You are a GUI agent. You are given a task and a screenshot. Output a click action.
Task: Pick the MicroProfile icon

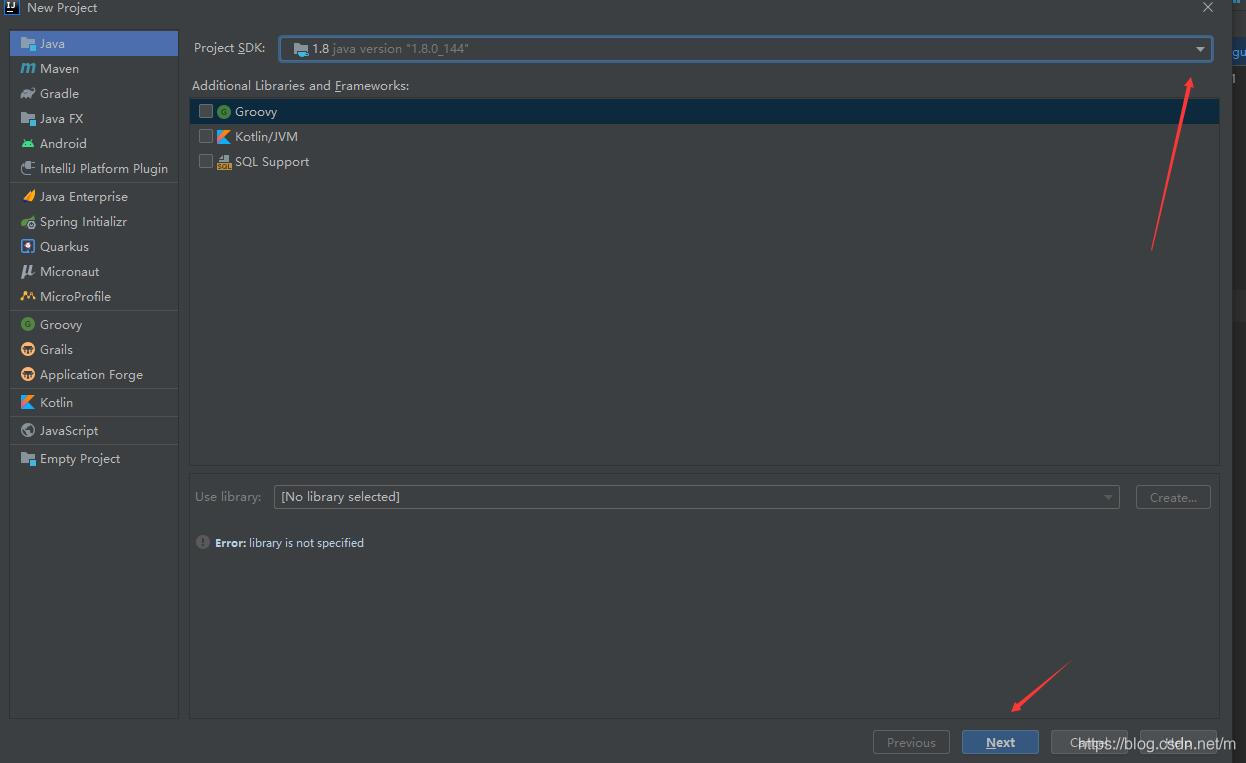28,297
